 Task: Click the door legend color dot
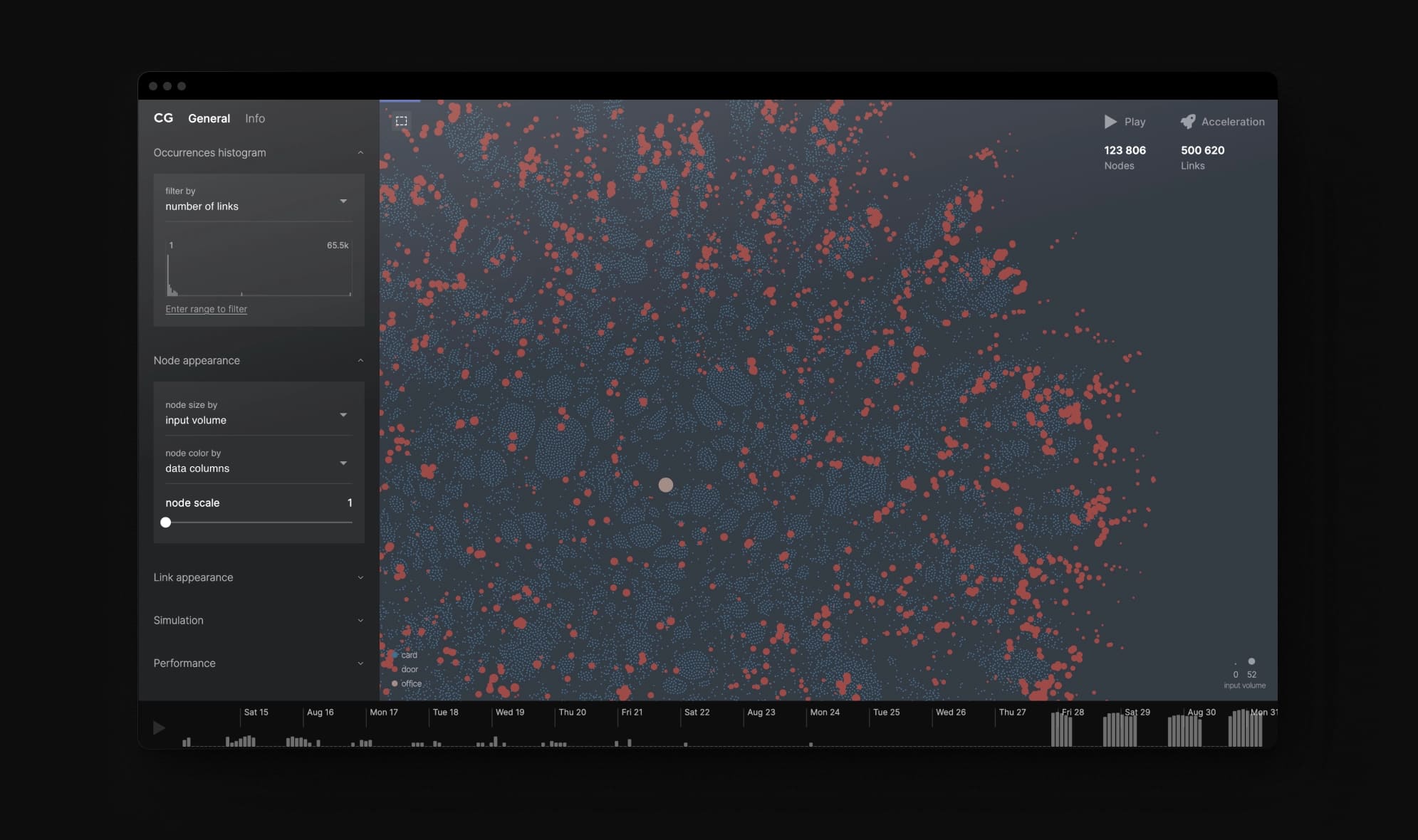click(x=395, y=669)
